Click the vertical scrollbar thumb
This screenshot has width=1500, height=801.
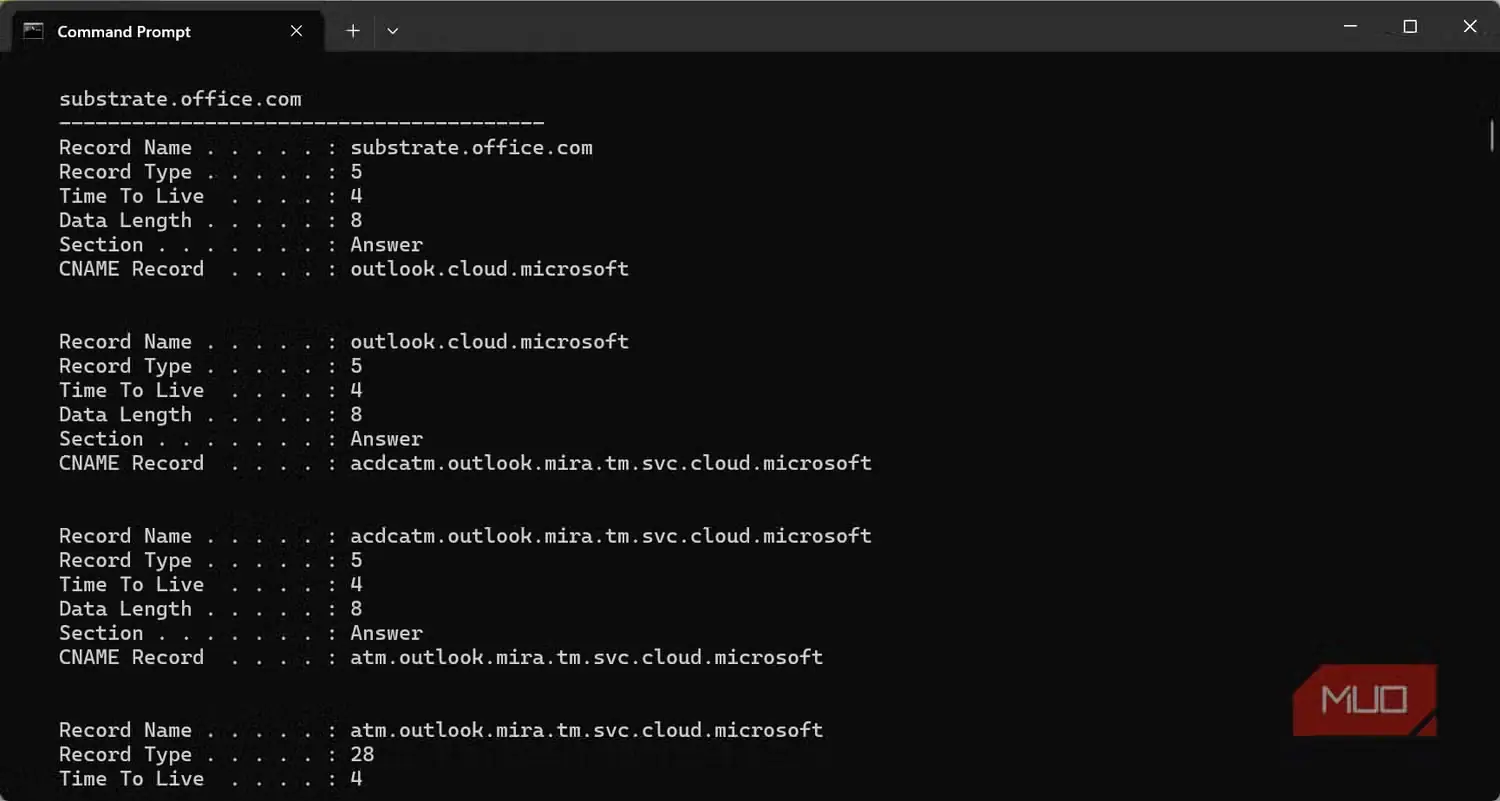[1492, 135]
